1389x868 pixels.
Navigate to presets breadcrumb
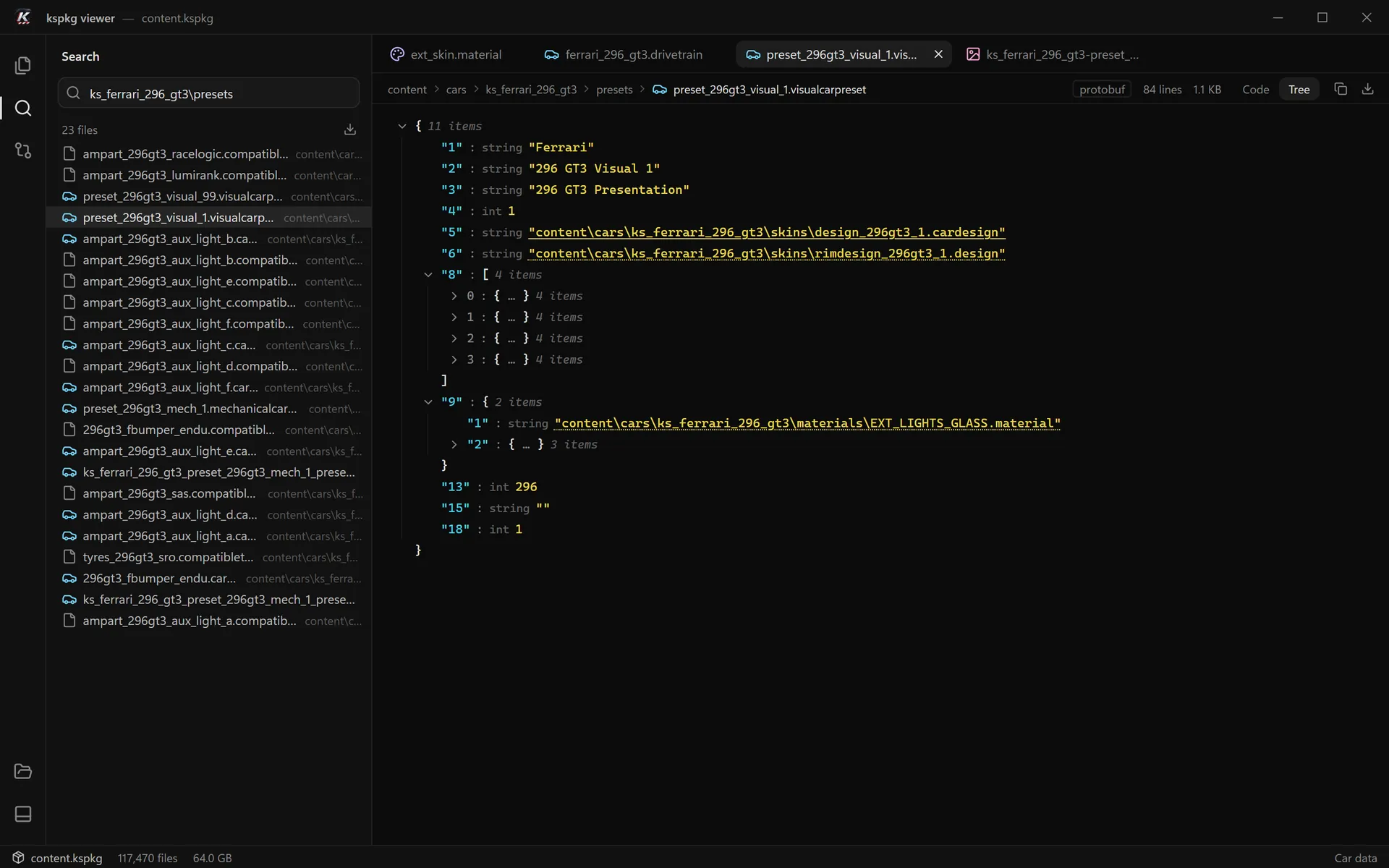coord(614,90)
